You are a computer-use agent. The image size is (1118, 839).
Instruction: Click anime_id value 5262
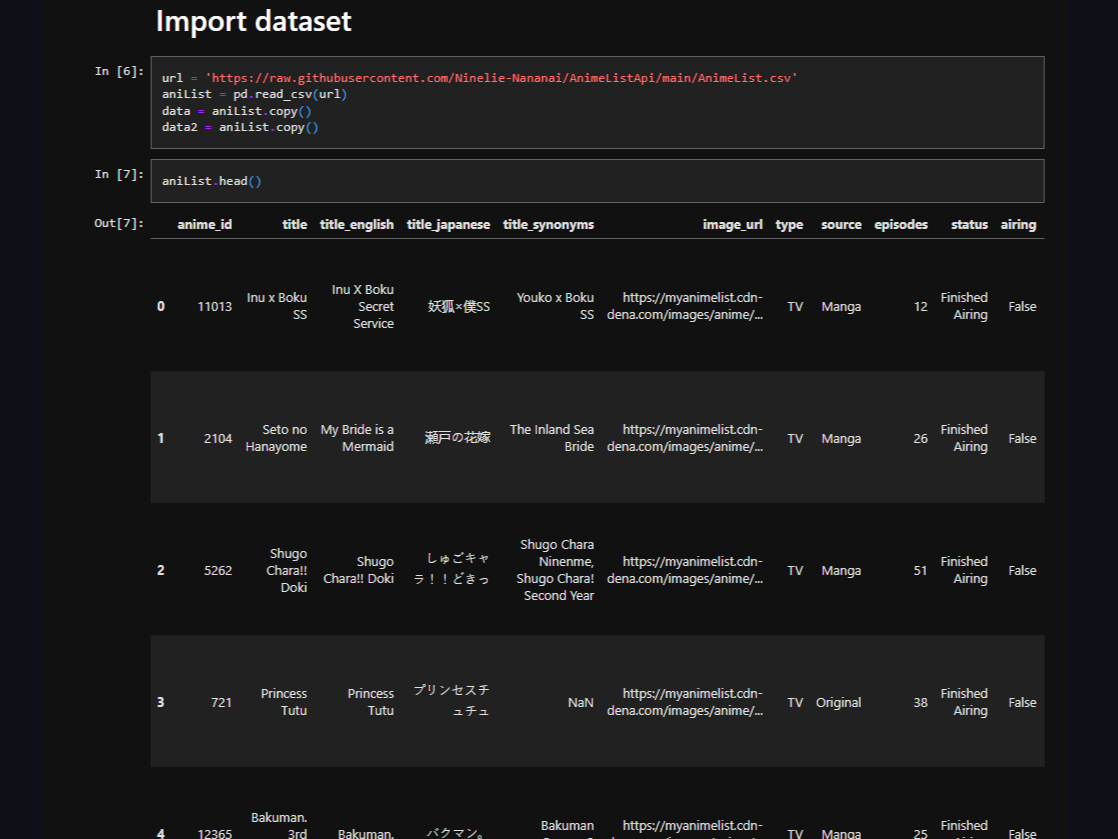point(217,570)
